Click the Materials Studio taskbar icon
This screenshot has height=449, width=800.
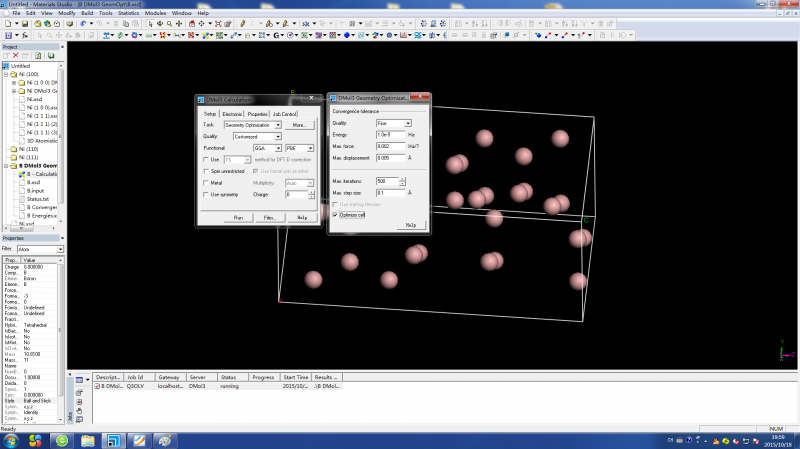pyautogui.click(x=113, y=440)
